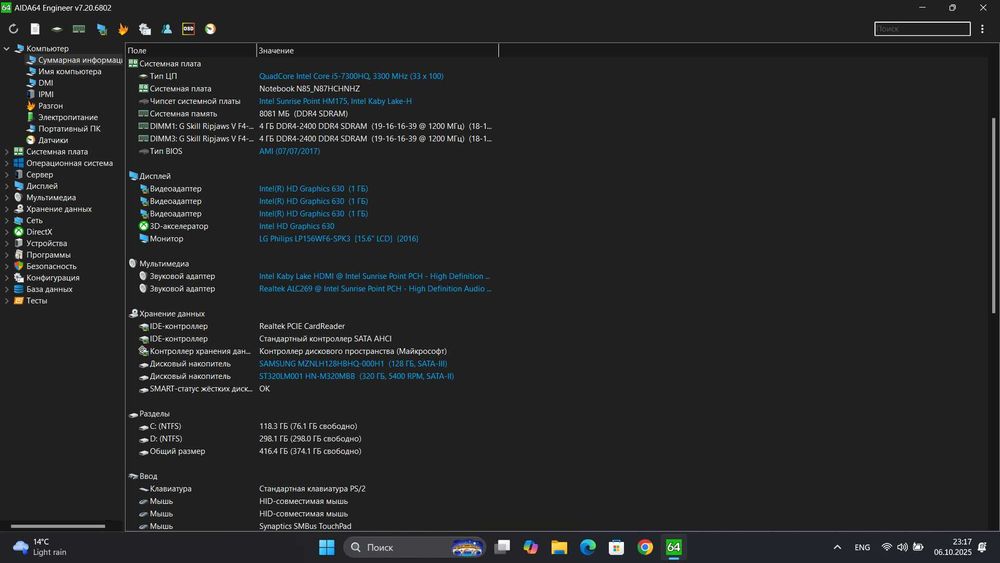
Task: Show hidden tray icons chevron
Action: (837, 547)
